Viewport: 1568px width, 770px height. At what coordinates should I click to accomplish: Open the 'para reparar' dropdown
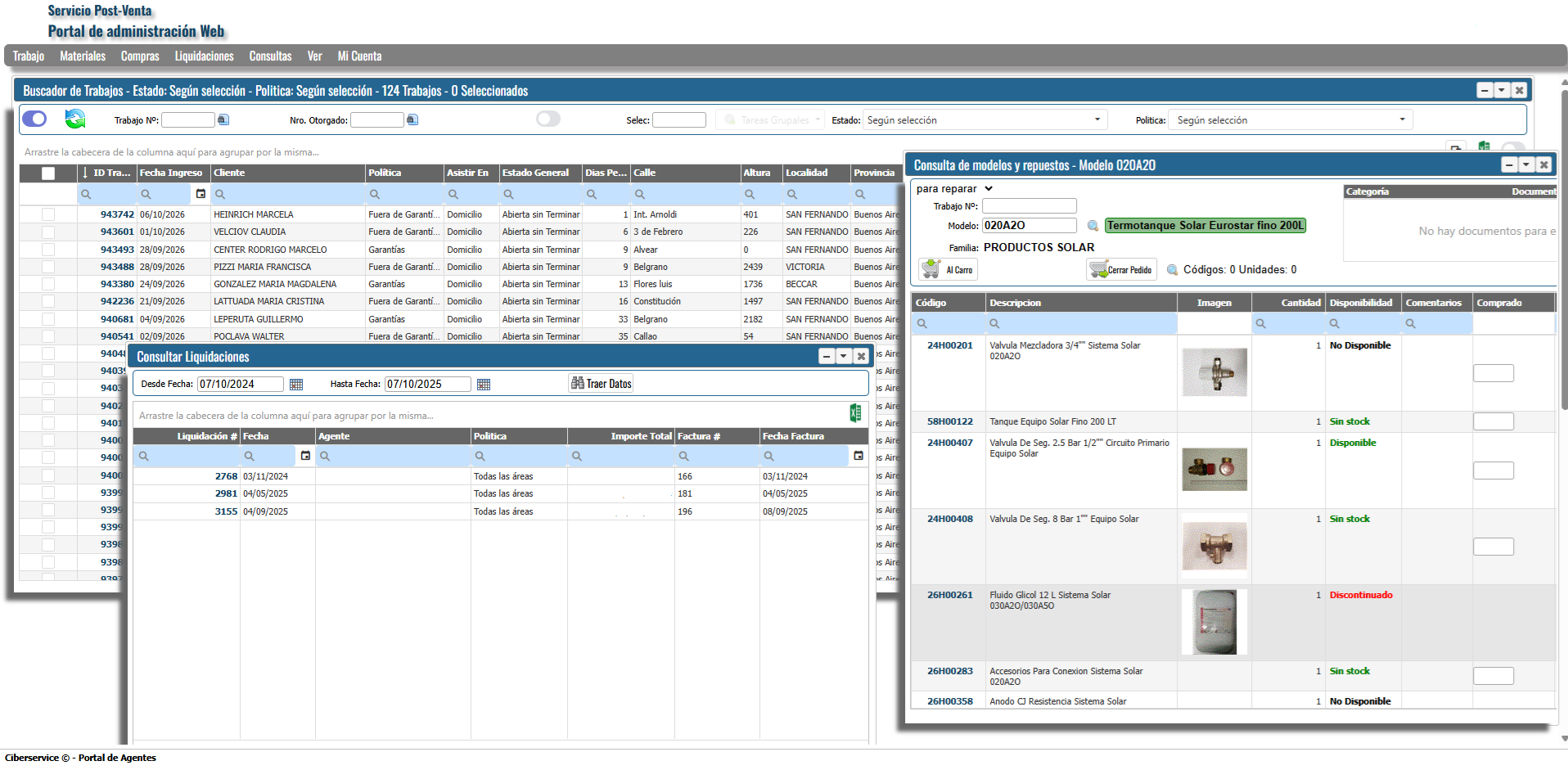tap(954, 189)
